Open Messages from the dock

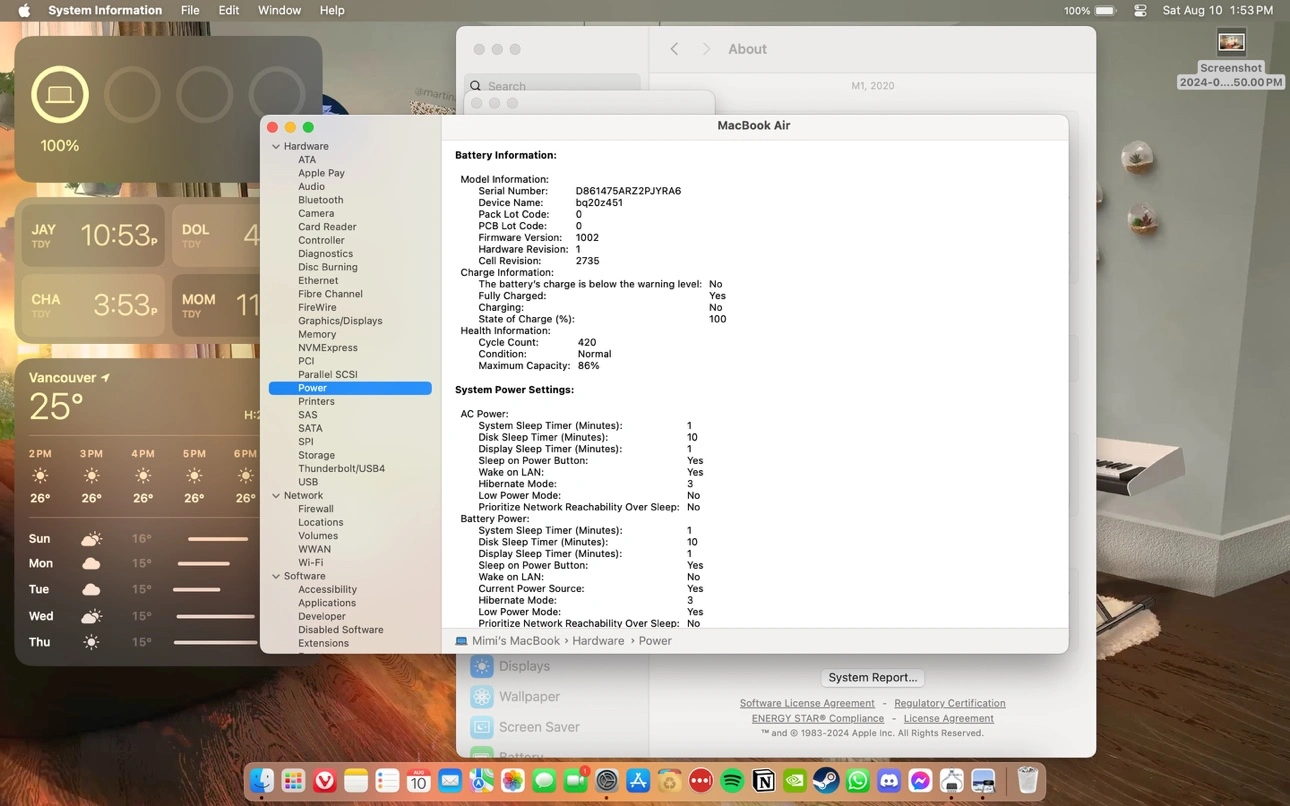pyautogui.click(x=544, y=780)
